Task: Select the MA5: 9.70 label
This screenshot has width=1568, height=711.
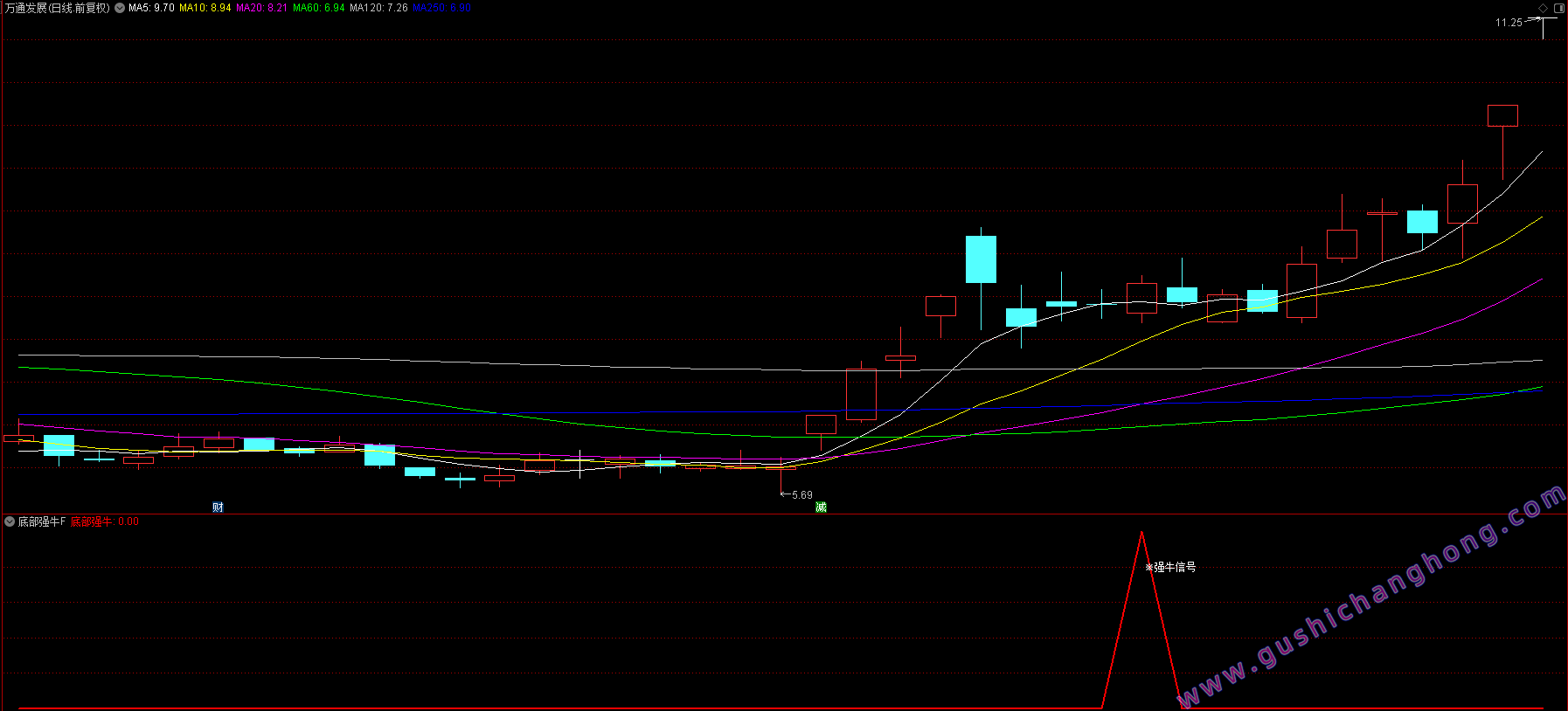Action: tap(151, 8)
